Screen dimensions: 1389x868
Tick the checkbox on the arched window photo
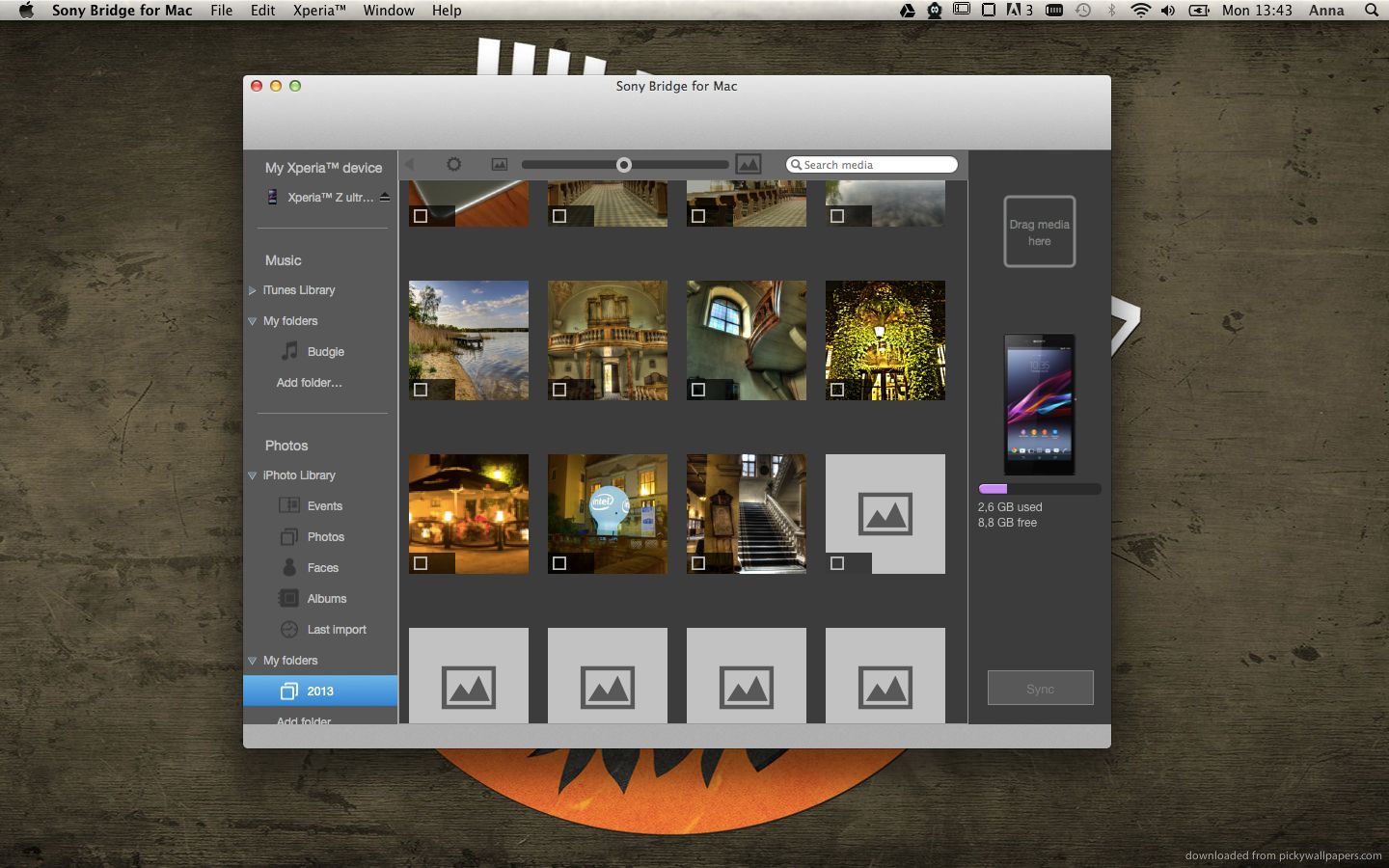pos(698,390)
